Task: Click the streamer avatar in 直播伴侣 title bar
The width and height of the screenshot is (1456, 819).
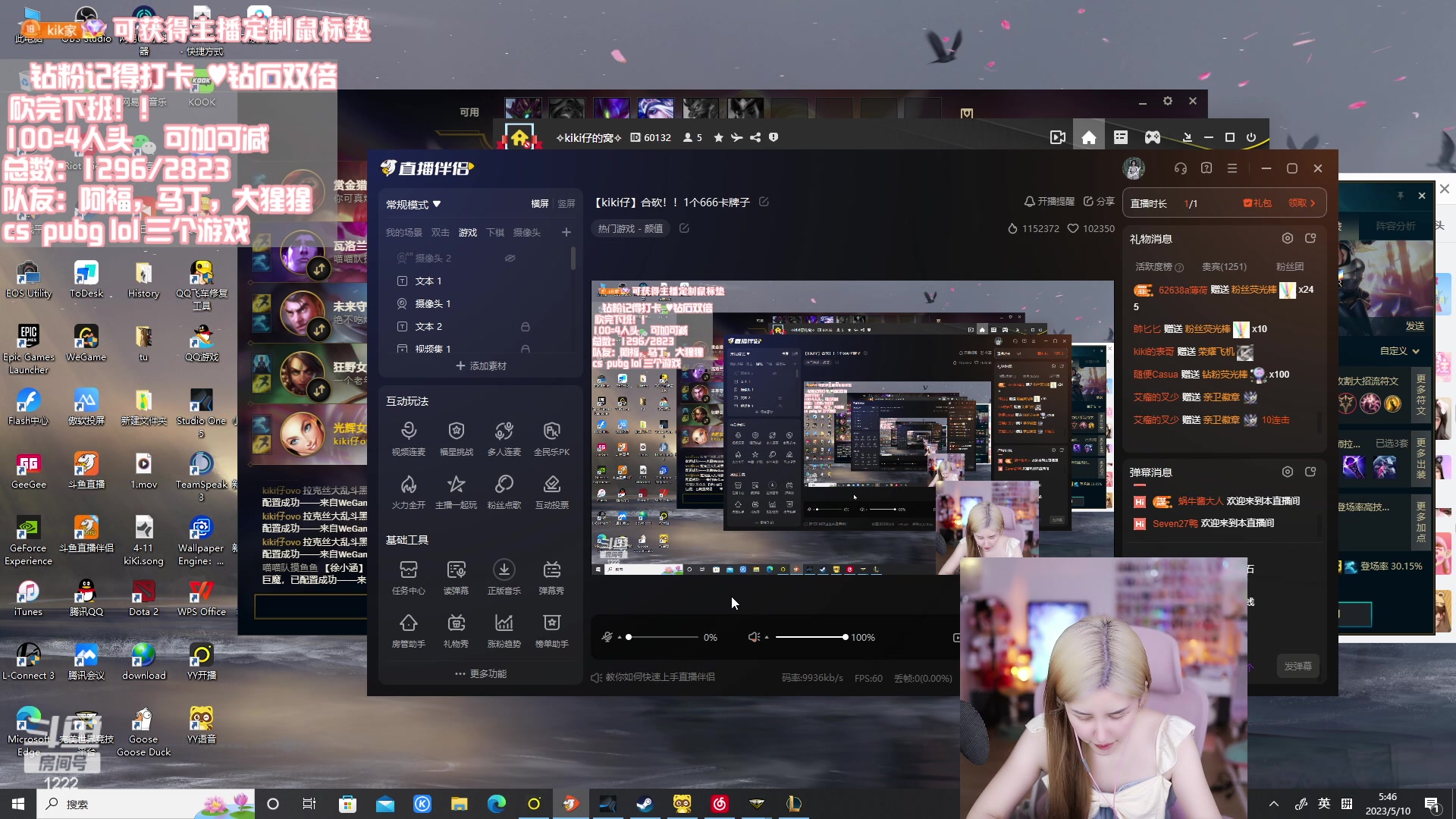Action: pos(1134,168)
